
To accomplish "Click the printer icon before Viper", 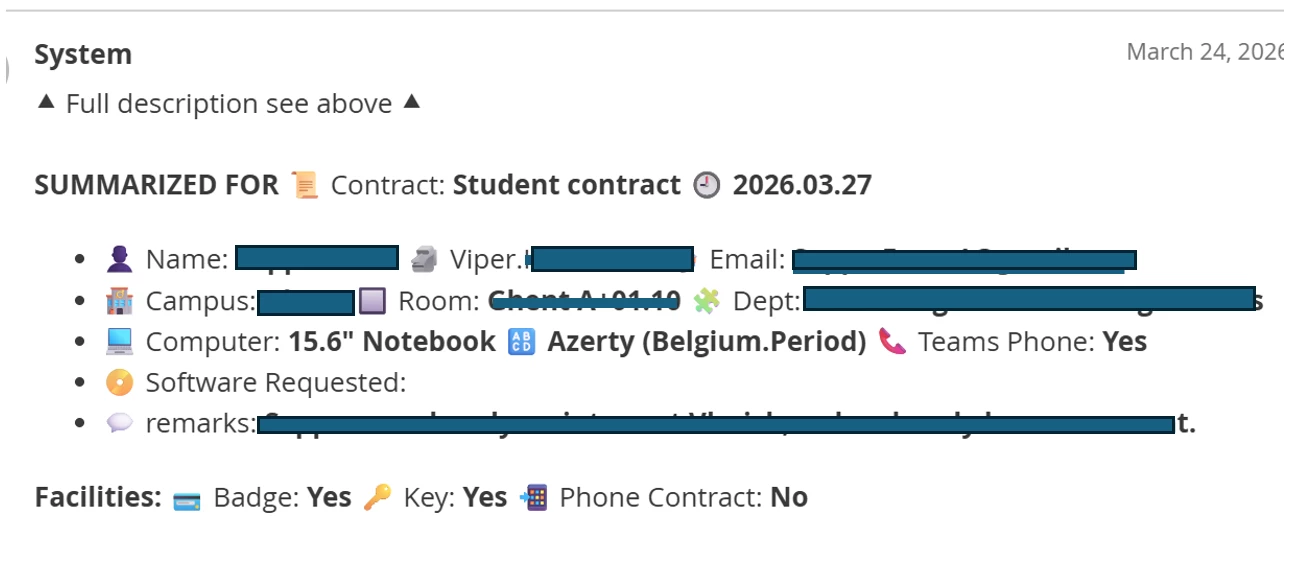I will pyautogui.click(x=424, y=260).
